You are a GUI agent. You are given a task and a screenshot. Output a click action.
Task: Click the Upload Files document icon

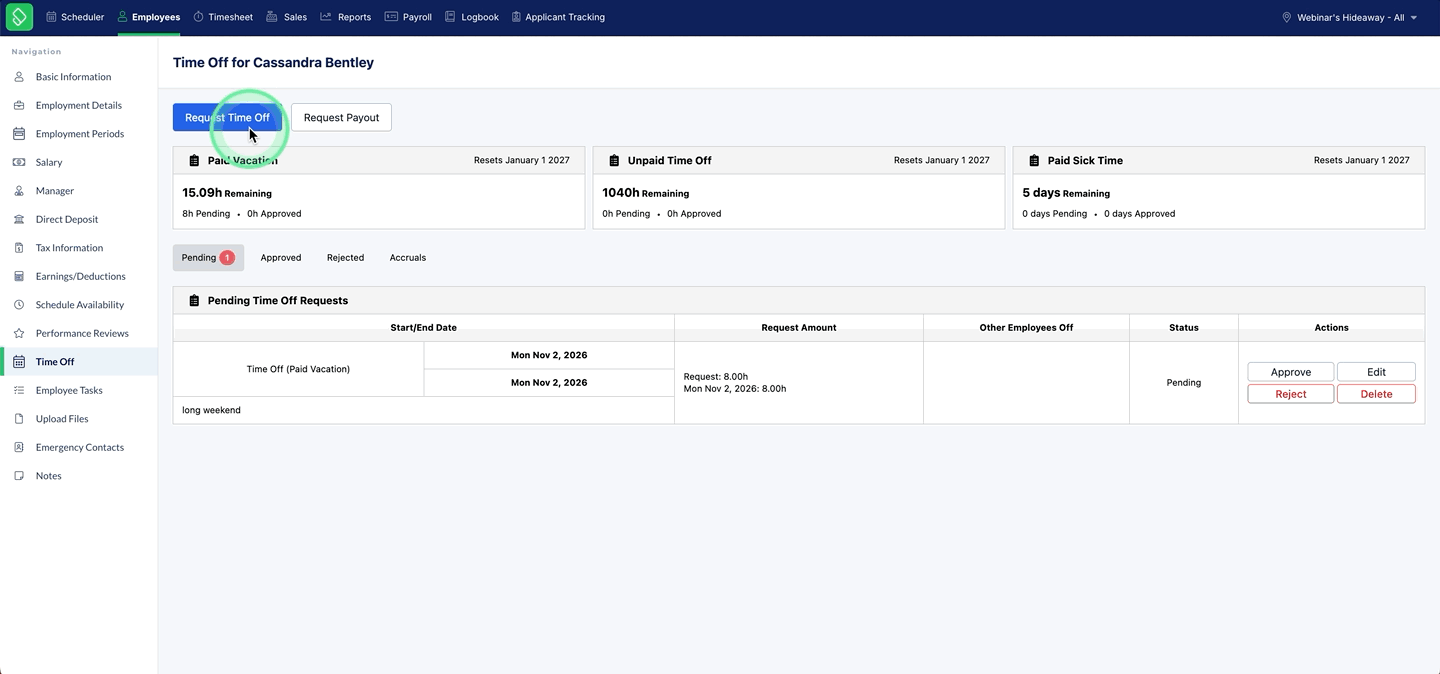[x=19, y=419]
